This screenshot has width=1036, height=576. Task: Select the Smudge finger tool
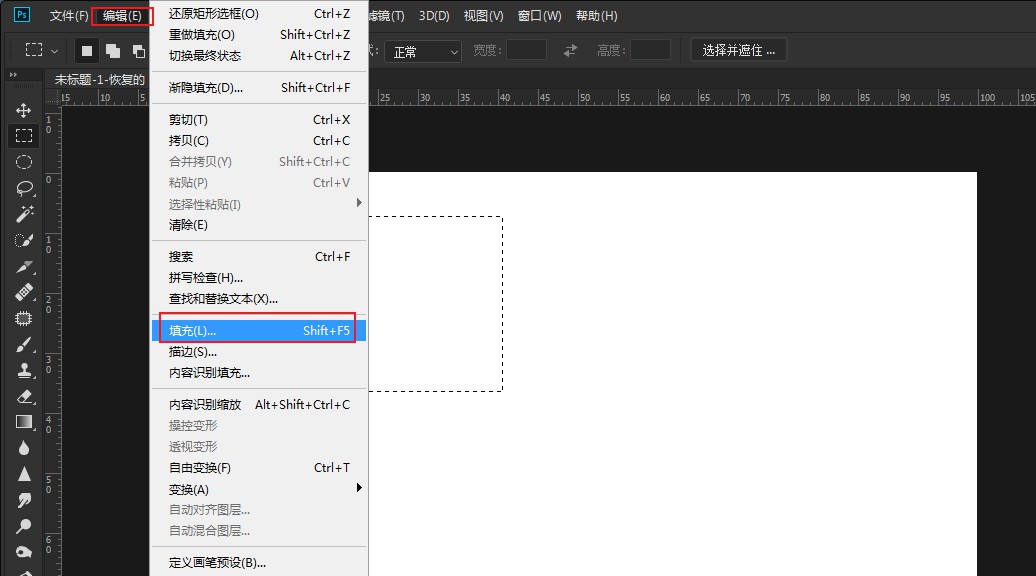tap(24, 500)
